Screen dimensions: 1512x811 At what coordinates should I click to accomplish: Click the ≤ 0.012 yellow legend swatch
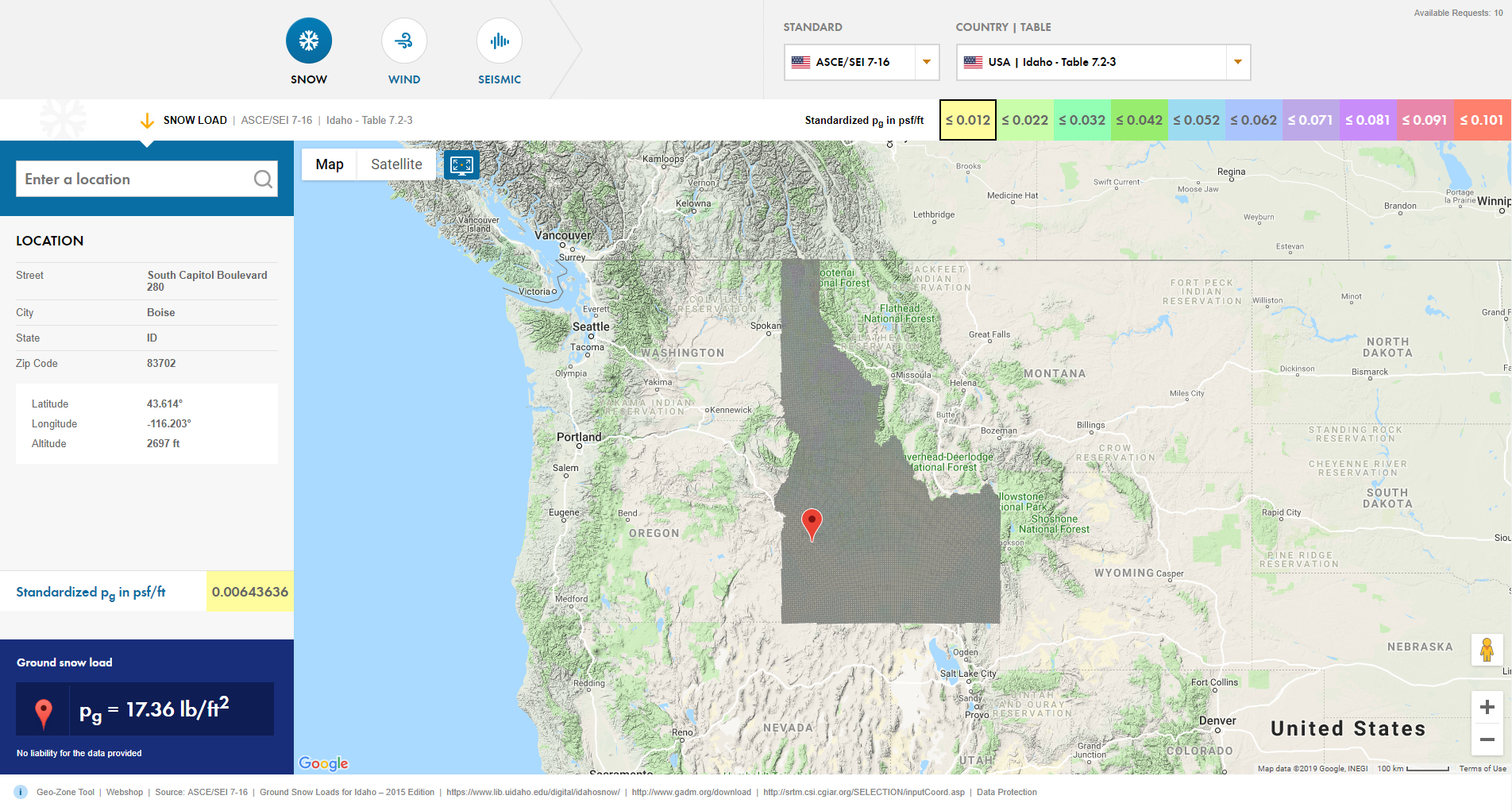pyautogui.click(x=967, y=120)
